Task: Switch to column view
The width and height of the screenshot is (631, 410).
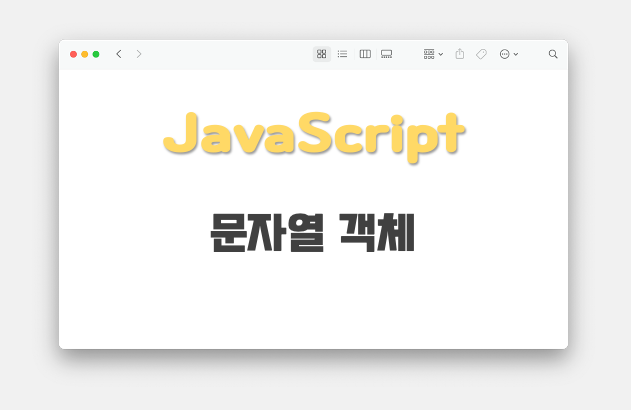Action: tap(365, 54)
